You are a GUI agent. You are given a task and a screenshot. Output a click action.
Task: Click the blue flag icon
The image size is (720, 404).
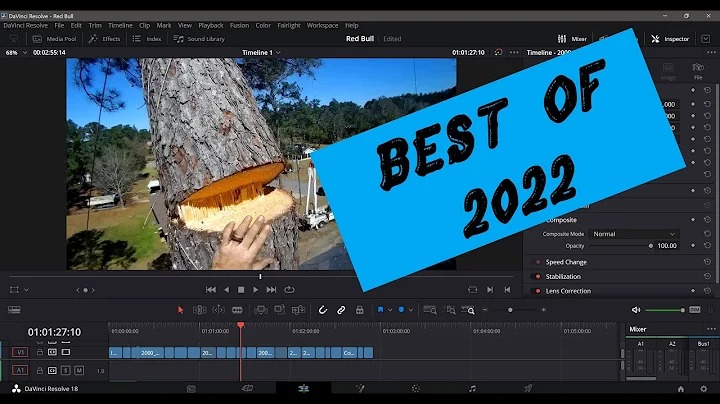click(x=380, y=310)
